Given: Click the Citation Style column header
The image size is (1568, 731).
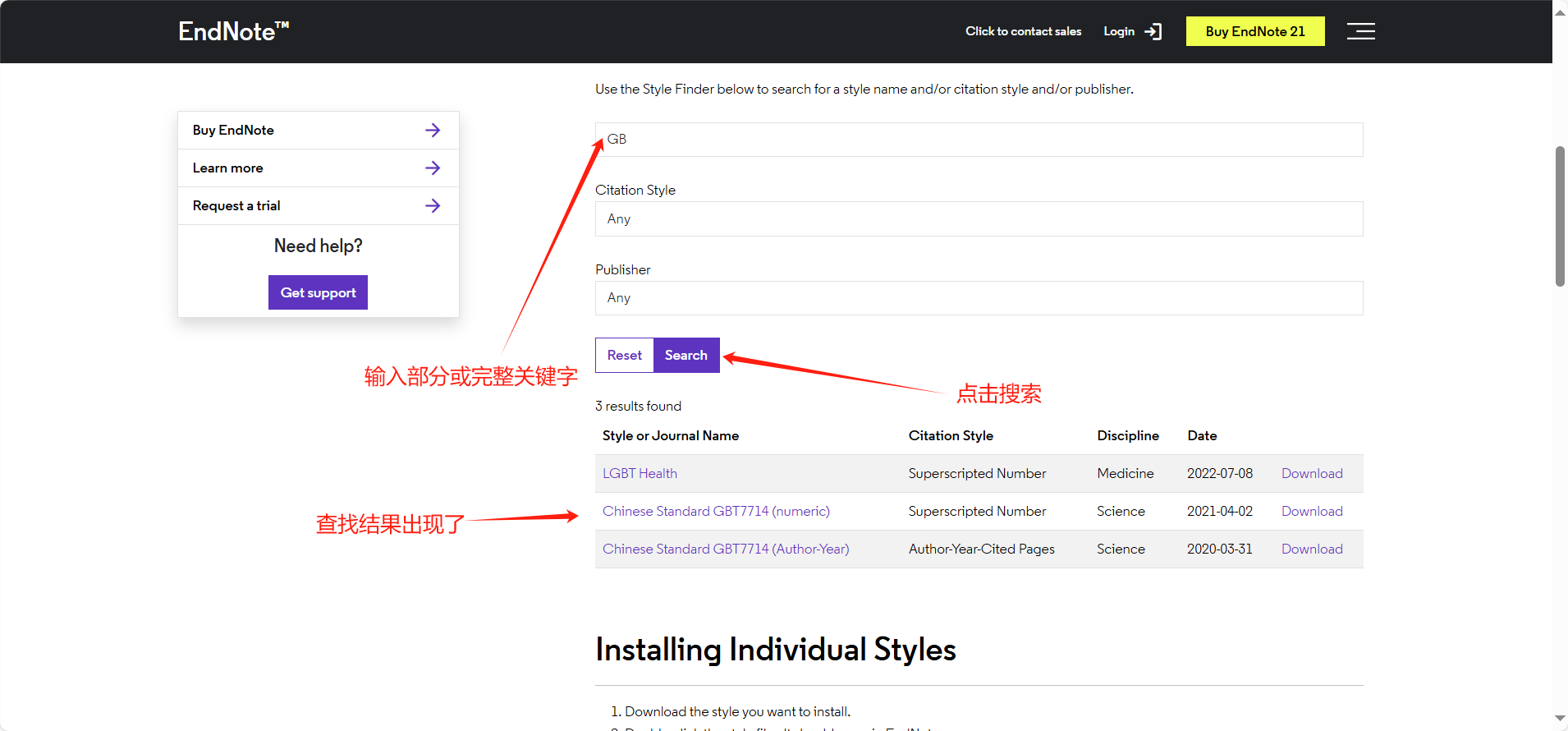Looking at the screenshot, I should point(951,435).
